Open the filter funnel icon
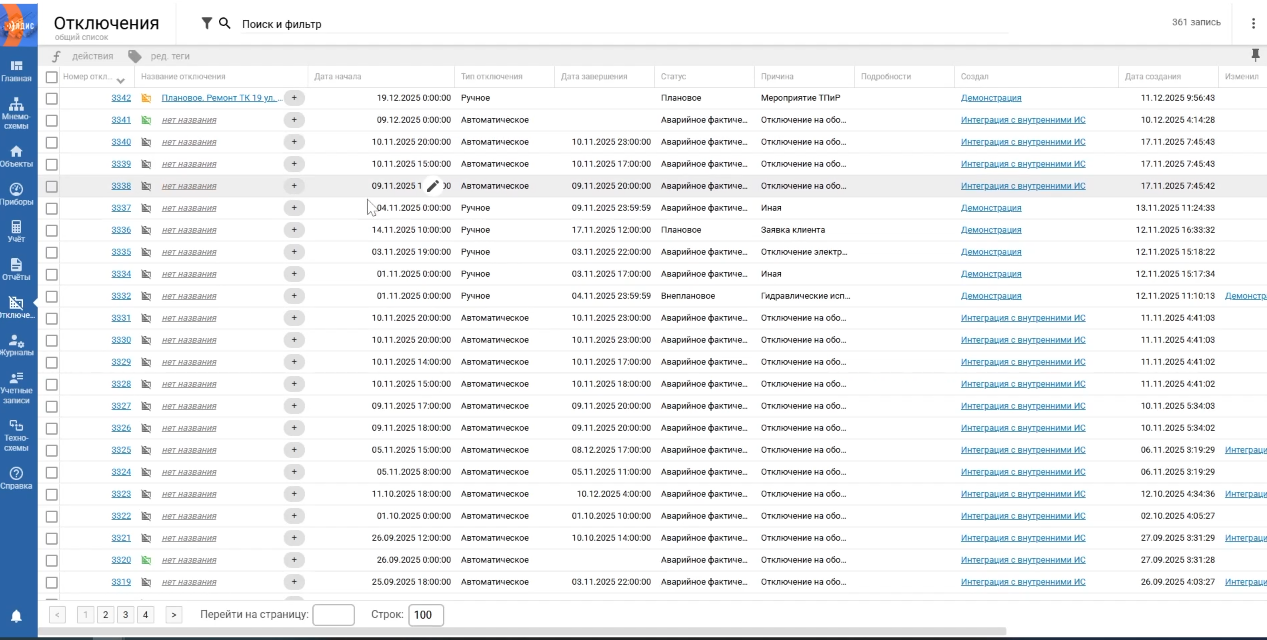The width and height of the screenshot is (1267, 640). tap(206, 23)
